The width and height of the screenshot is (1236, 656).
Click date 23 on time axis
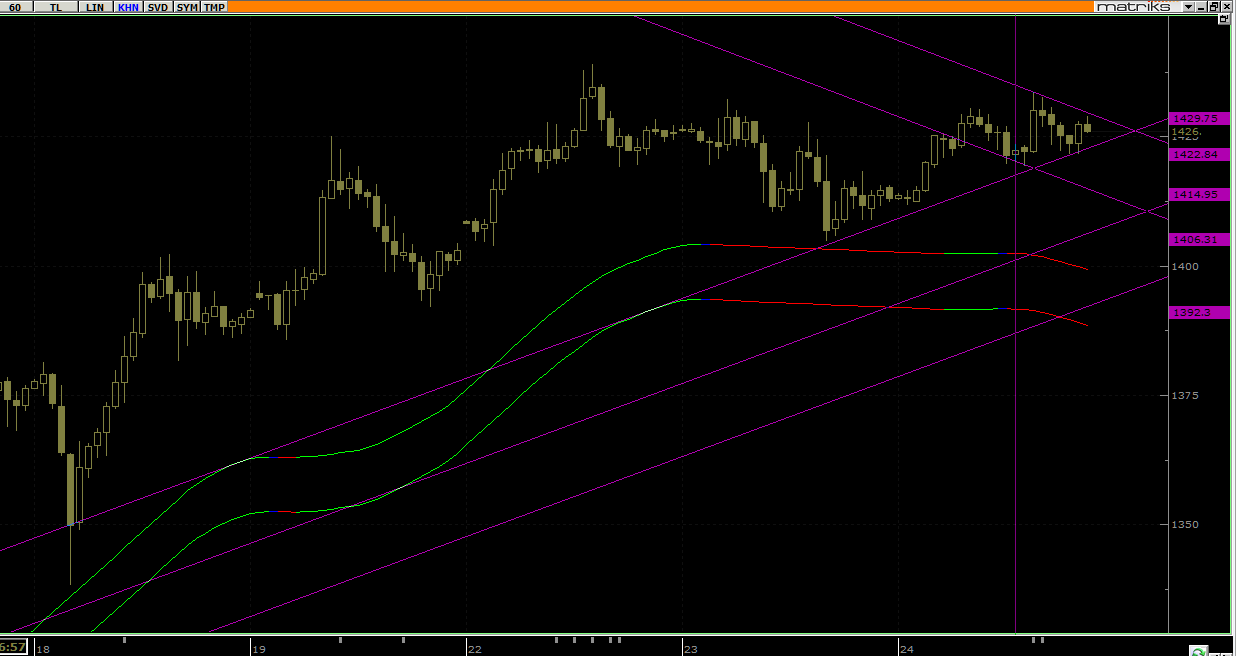coord(690,649)
